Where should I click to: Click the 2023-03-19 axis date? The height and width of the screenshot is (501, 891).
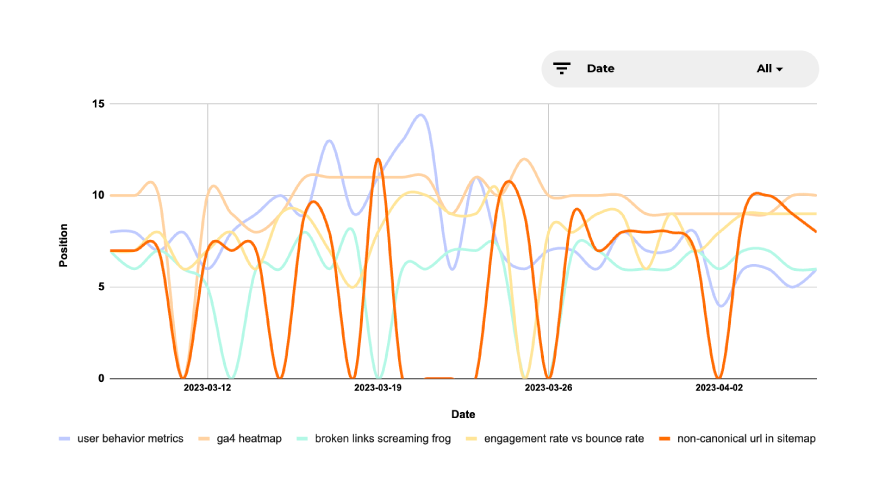pyautogui.click(x=378, y=388)
